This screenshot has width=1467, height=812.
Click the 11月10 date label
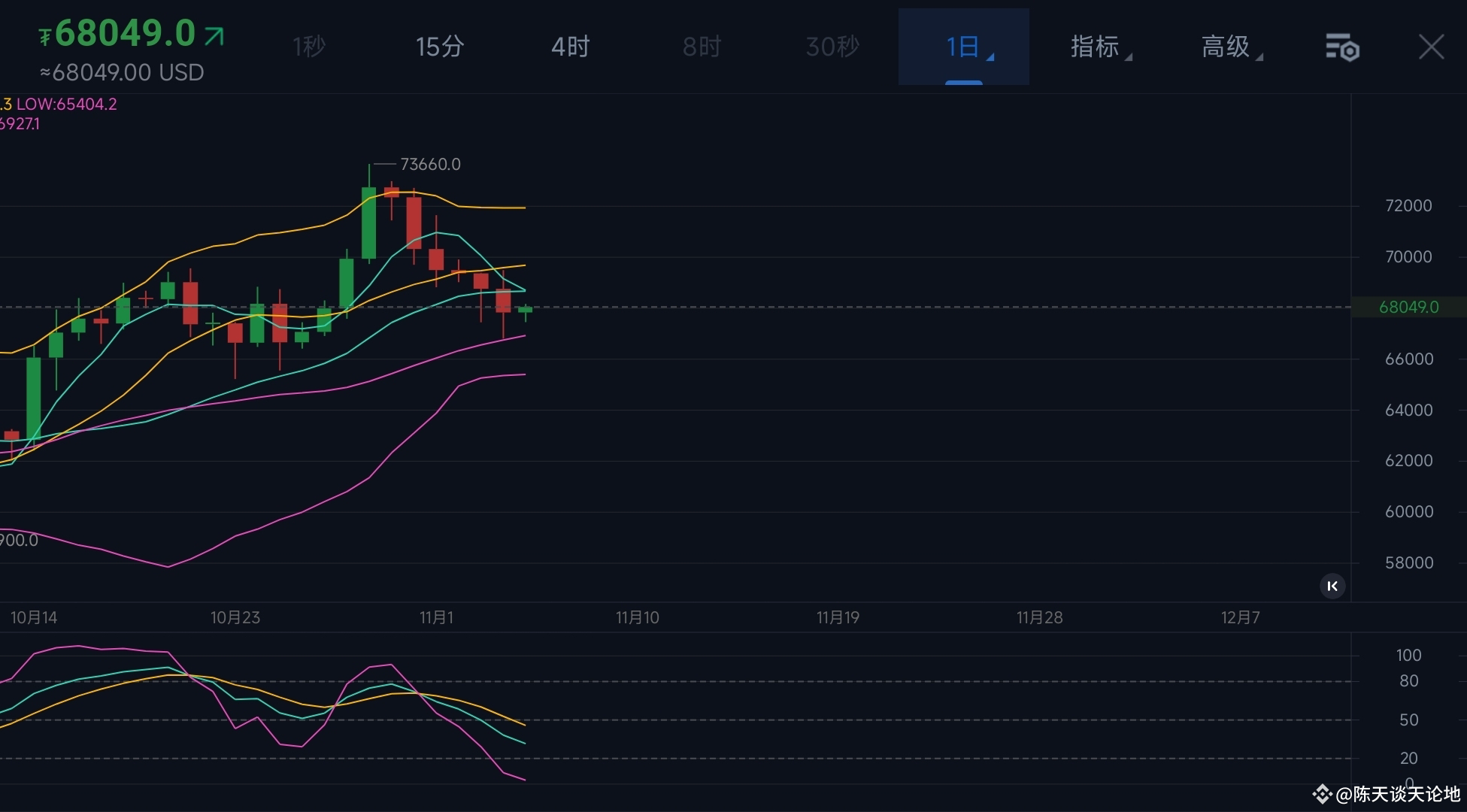coord(638,618)
